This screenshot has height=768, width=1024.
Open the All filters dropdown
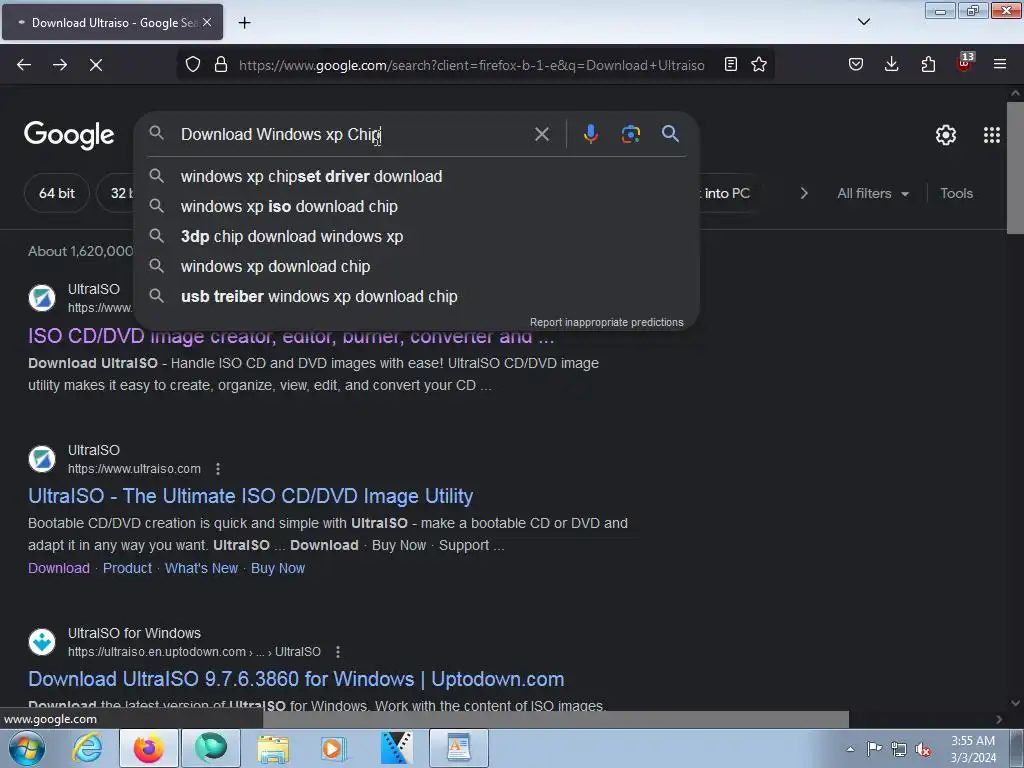point(872,193)
